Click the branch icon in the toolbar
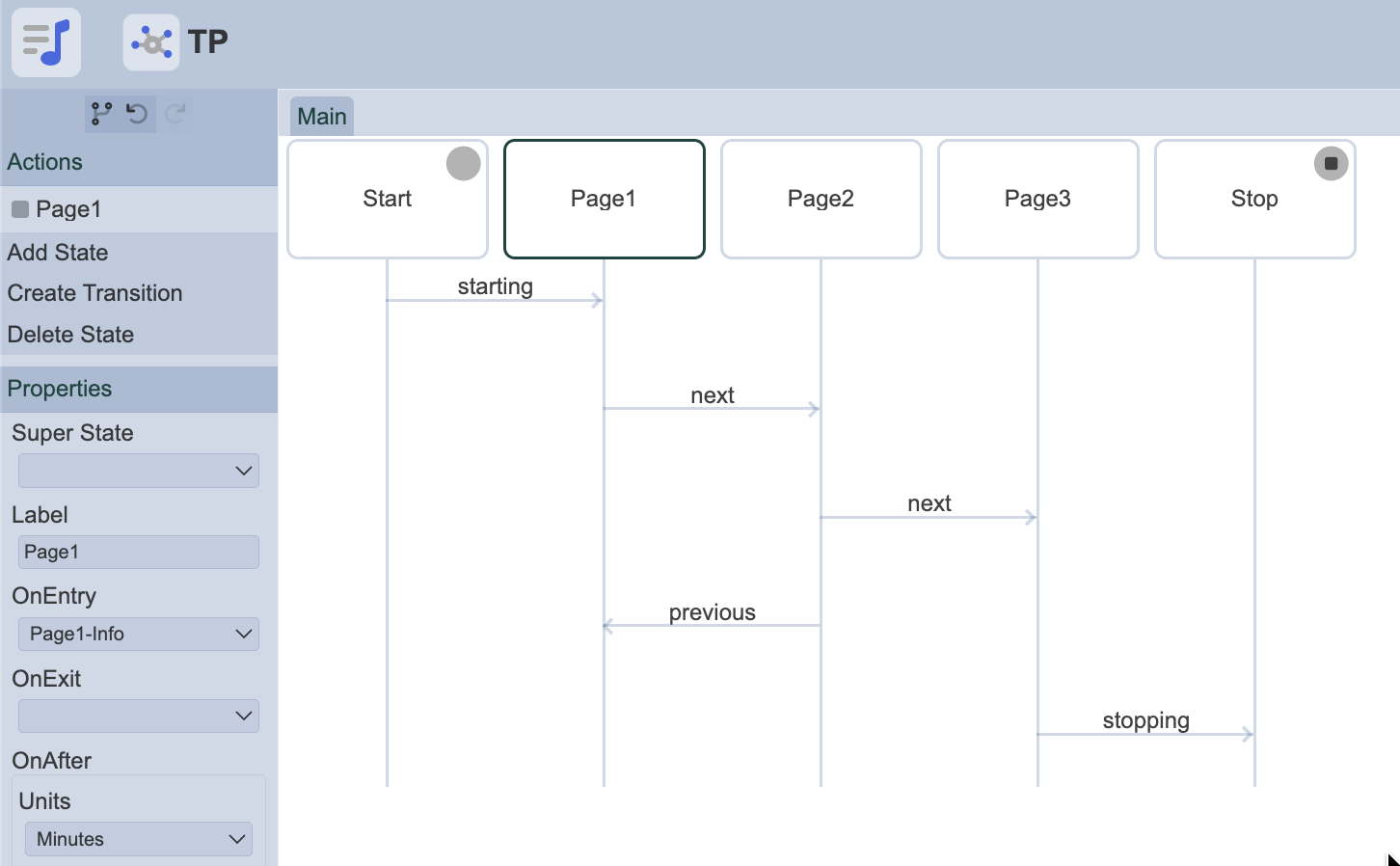Viewport: 1400px width, 866px height. (101, 114)
